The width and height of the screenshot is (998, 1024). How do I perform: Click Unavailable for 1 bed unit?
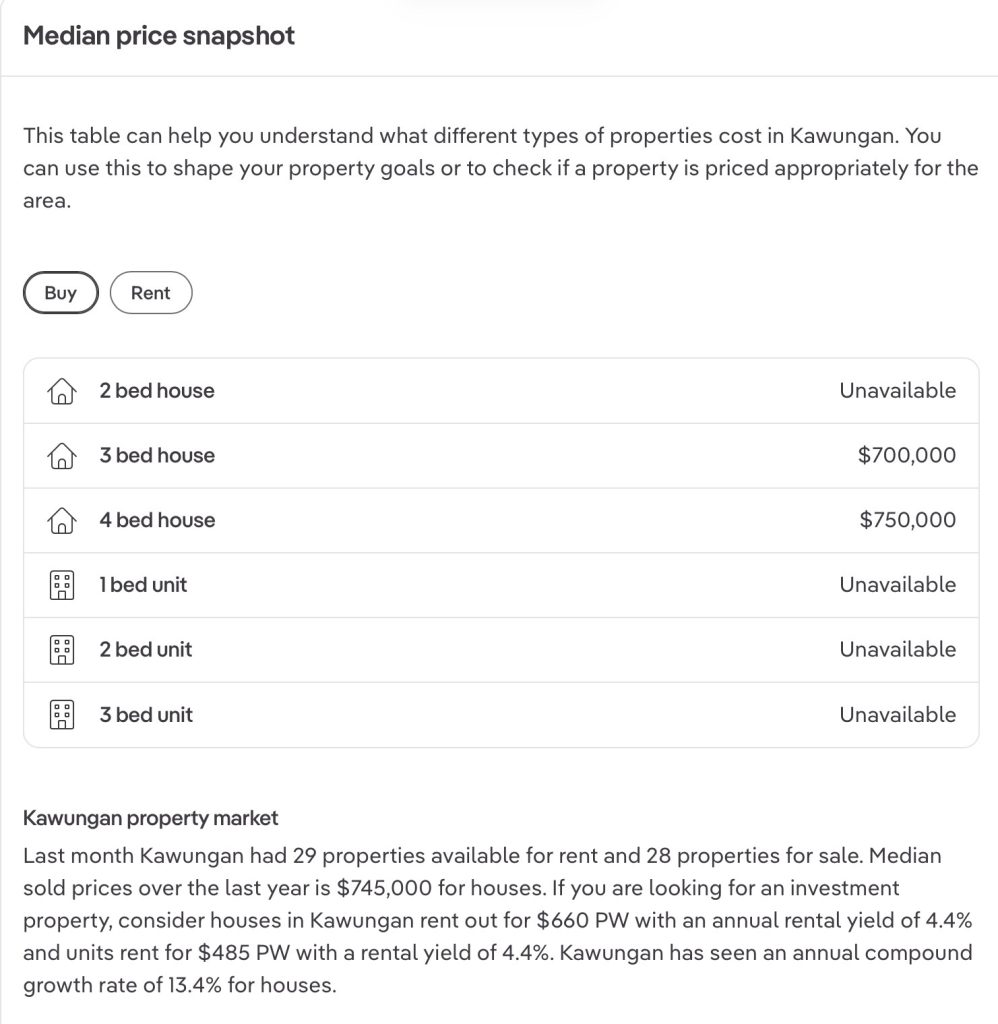point(897,585)
